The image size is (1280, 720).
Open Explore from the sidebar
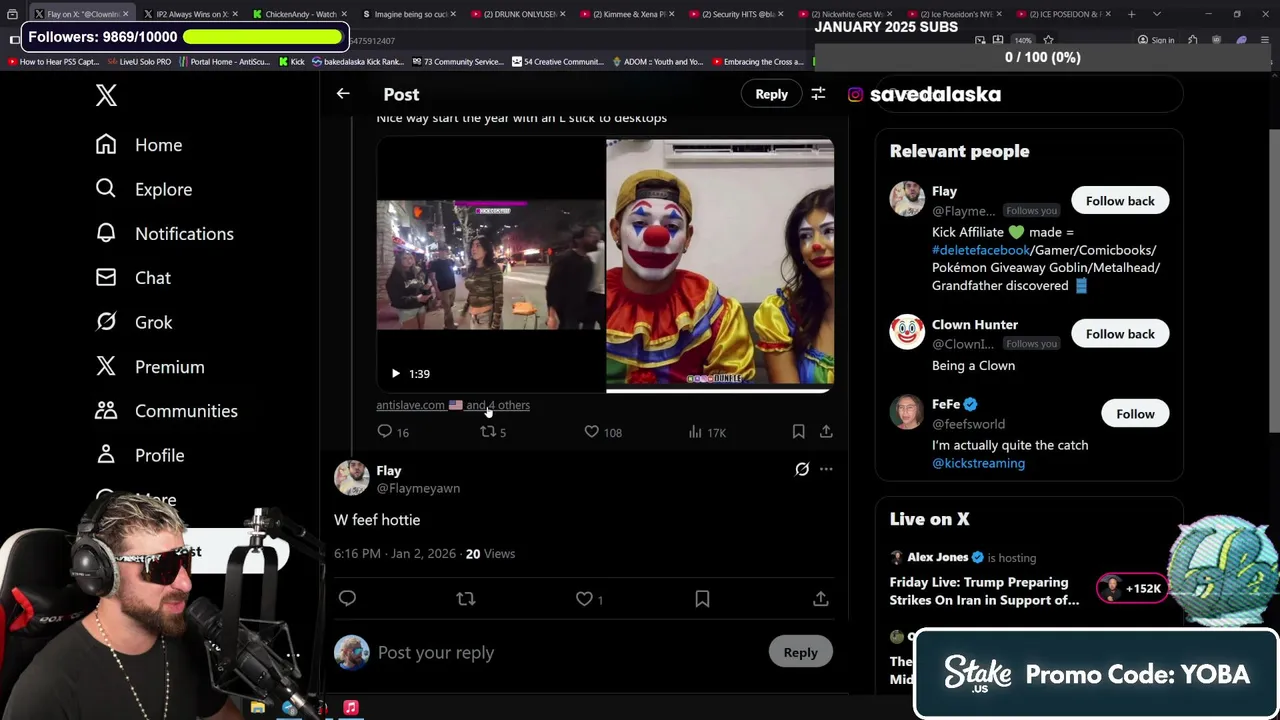pyautogui.click(x=143, y=189)
